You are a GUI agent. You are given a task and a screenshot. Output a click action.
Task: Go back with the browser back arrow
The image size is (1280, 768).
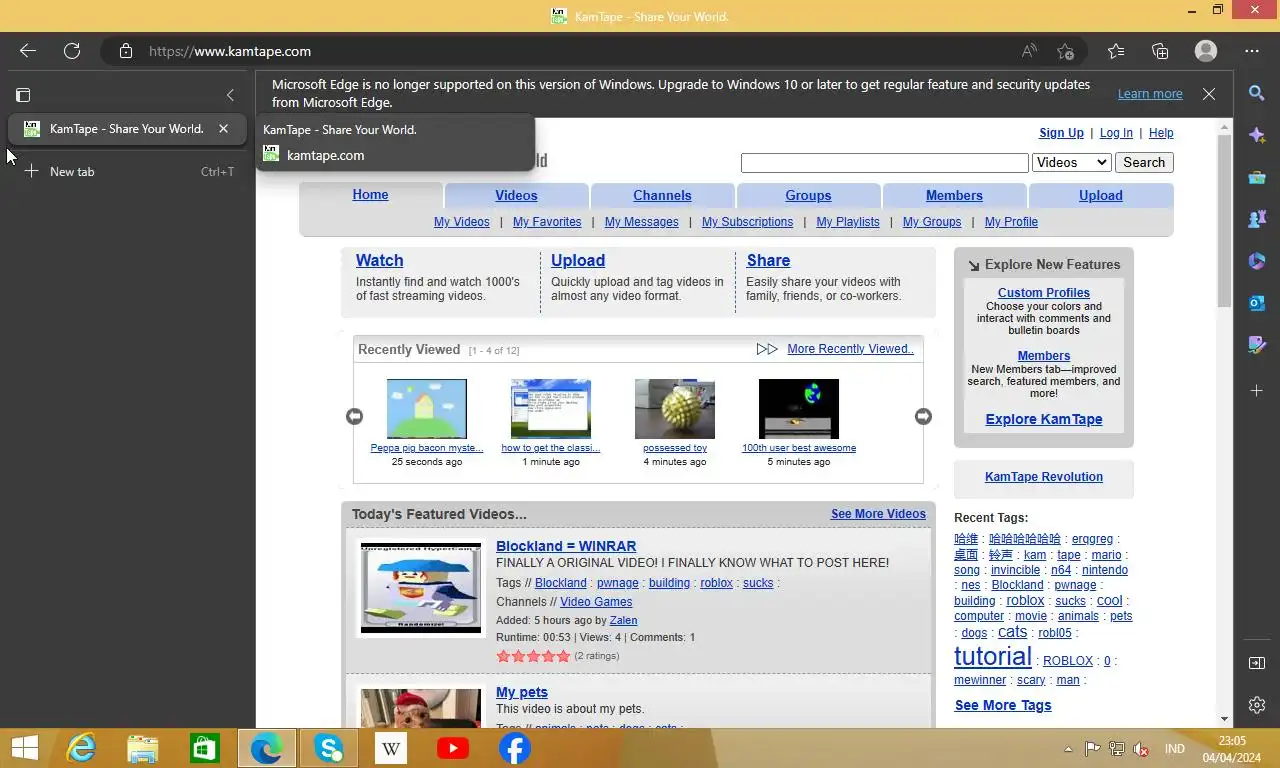coord(28,51)
